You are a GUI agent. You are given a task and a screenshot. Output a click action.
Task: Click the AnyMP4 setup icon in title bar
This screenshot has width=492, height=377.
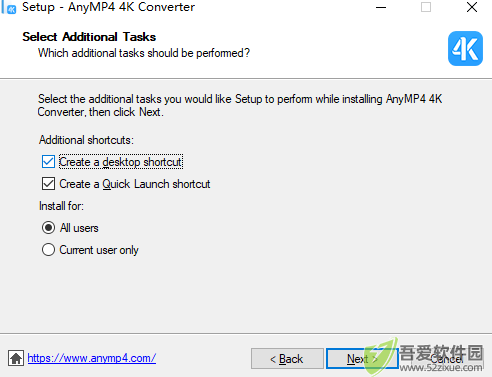(10, 8)
